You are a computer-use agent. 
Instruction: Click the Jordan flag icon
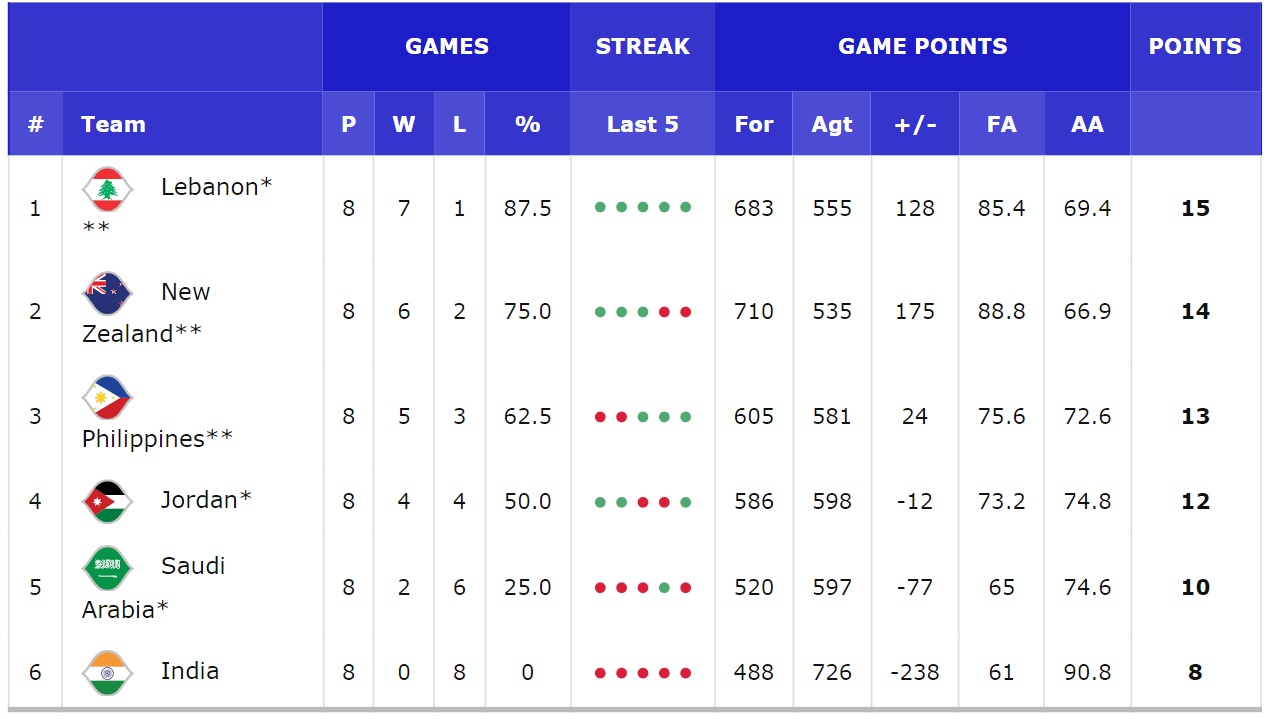click(107, 501)
